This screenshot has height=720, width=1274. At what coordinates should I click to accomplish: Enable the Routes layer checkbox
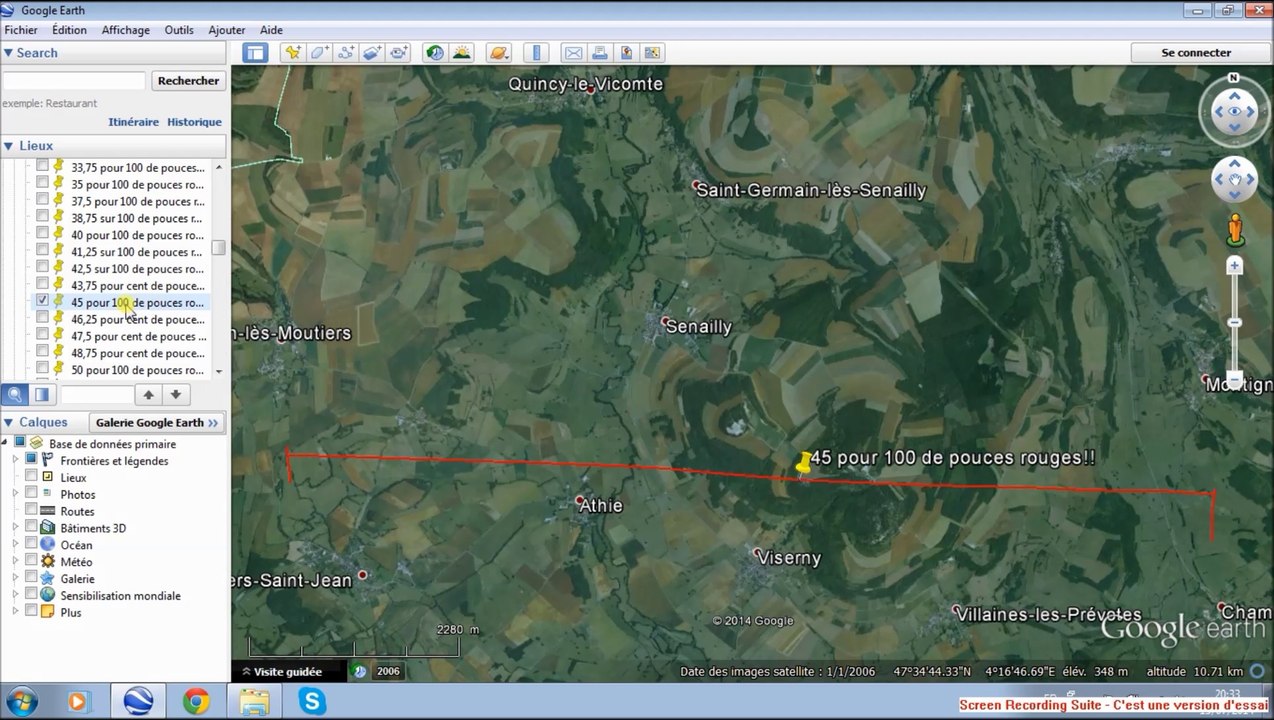[31, 510]
